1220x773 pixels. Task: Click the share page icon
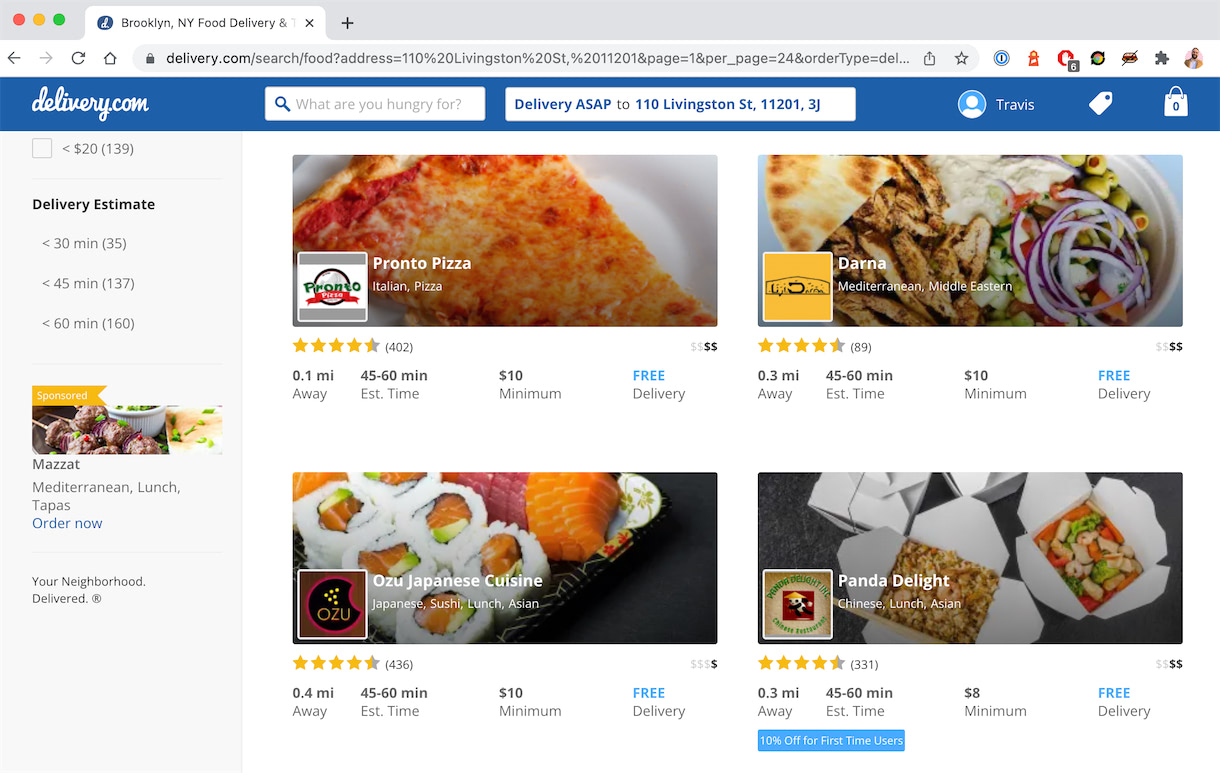(930, 58)
